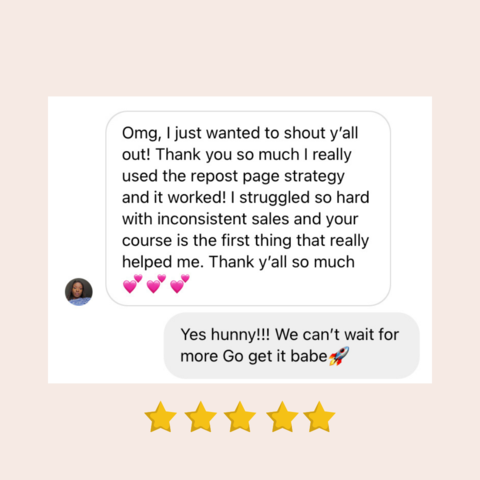Click the first pink hearts emoji

click(x=132, y=284)
